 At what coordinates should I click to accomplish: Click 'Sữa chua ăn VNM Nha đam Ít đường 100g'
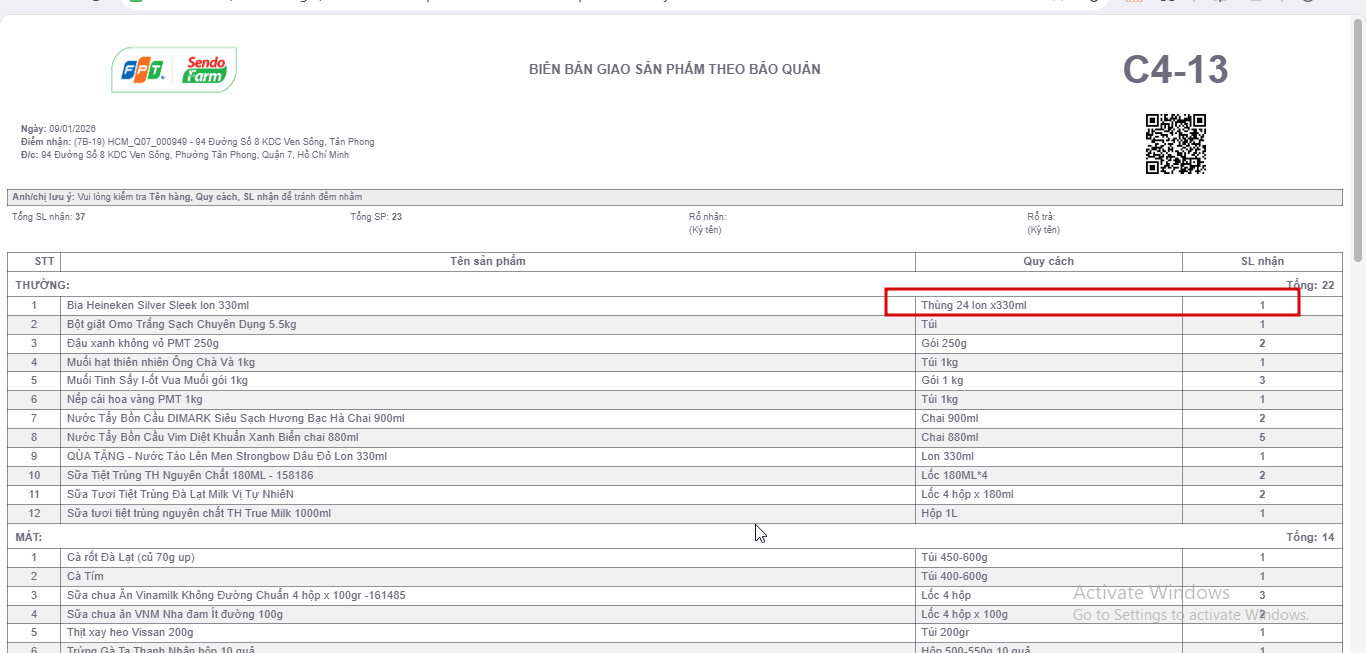[175, 614]
